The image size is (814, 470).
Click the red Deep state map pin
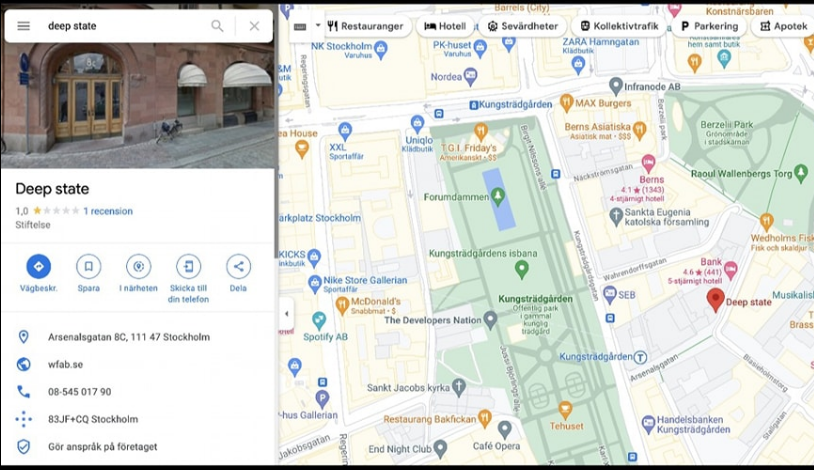click(715, 299)
